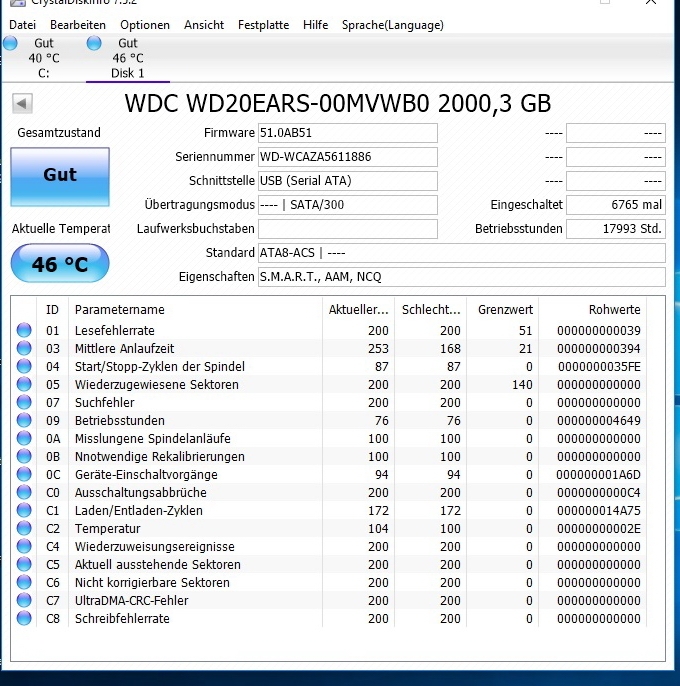The image size is (680, 686).
Task: Open the Bearbeiten menu
Action: pos(78,25)
